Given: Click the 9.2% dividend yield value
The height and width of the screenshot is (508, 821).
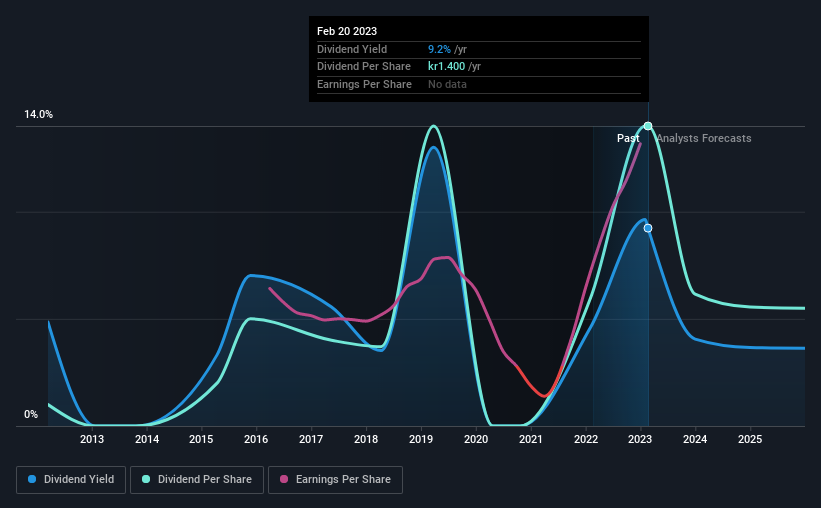Looking at the screenshot, I should [439, 49].
